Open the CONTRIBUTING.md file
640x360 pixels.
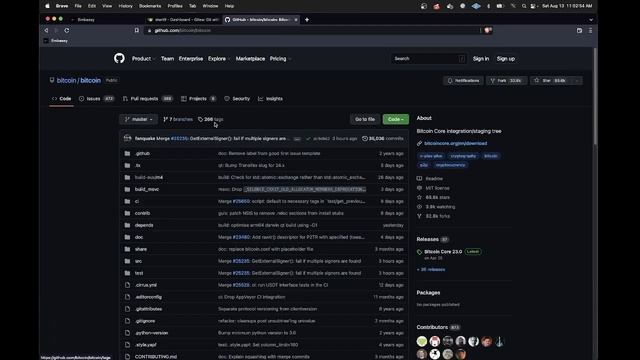click(x=156, y=356)
